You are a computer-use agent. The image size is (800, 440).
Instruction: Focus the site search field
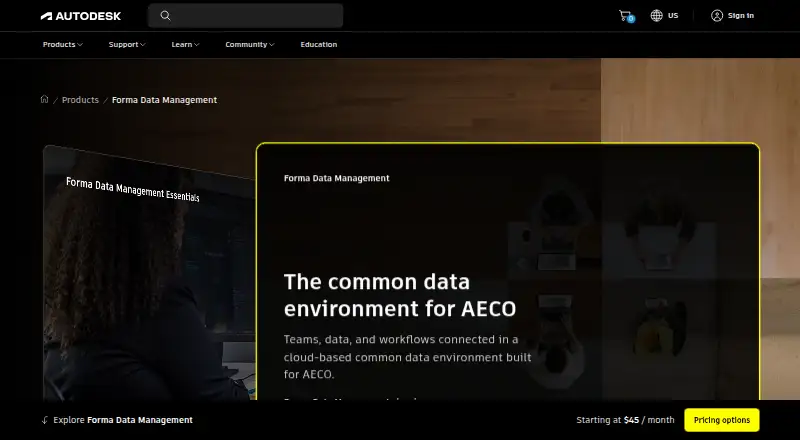[245, 16]
